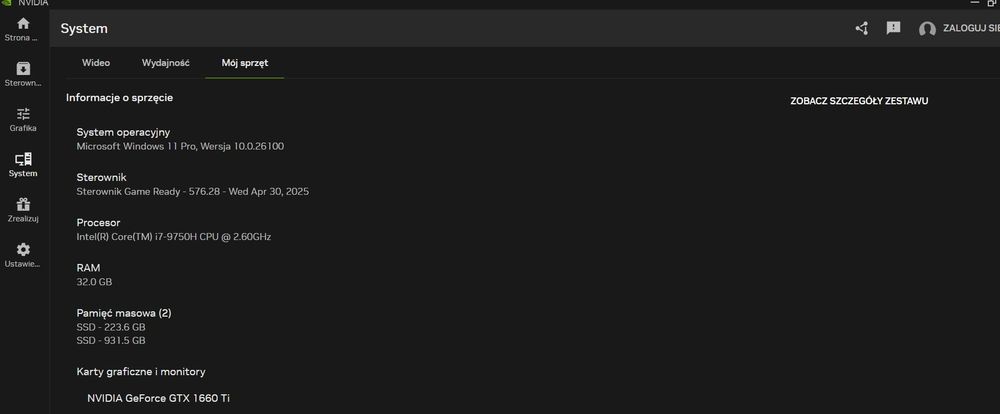This screenshot has height=414, width=1000.
Task: Open the feedback speech-bubble icon
Action: [894, 28]
